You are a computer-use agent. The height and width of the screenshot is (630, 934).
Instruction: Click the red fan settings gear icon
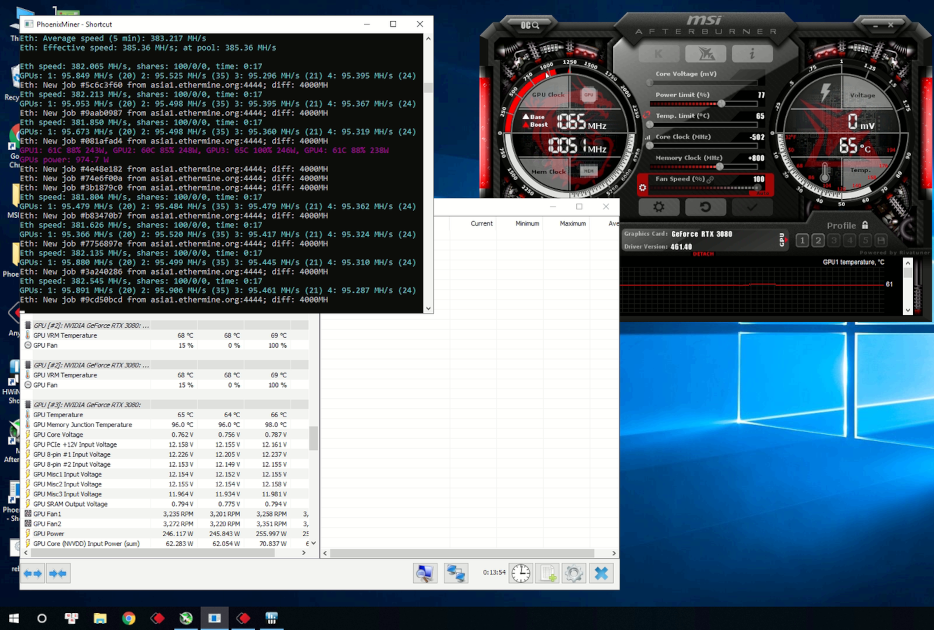click(642, 188)
